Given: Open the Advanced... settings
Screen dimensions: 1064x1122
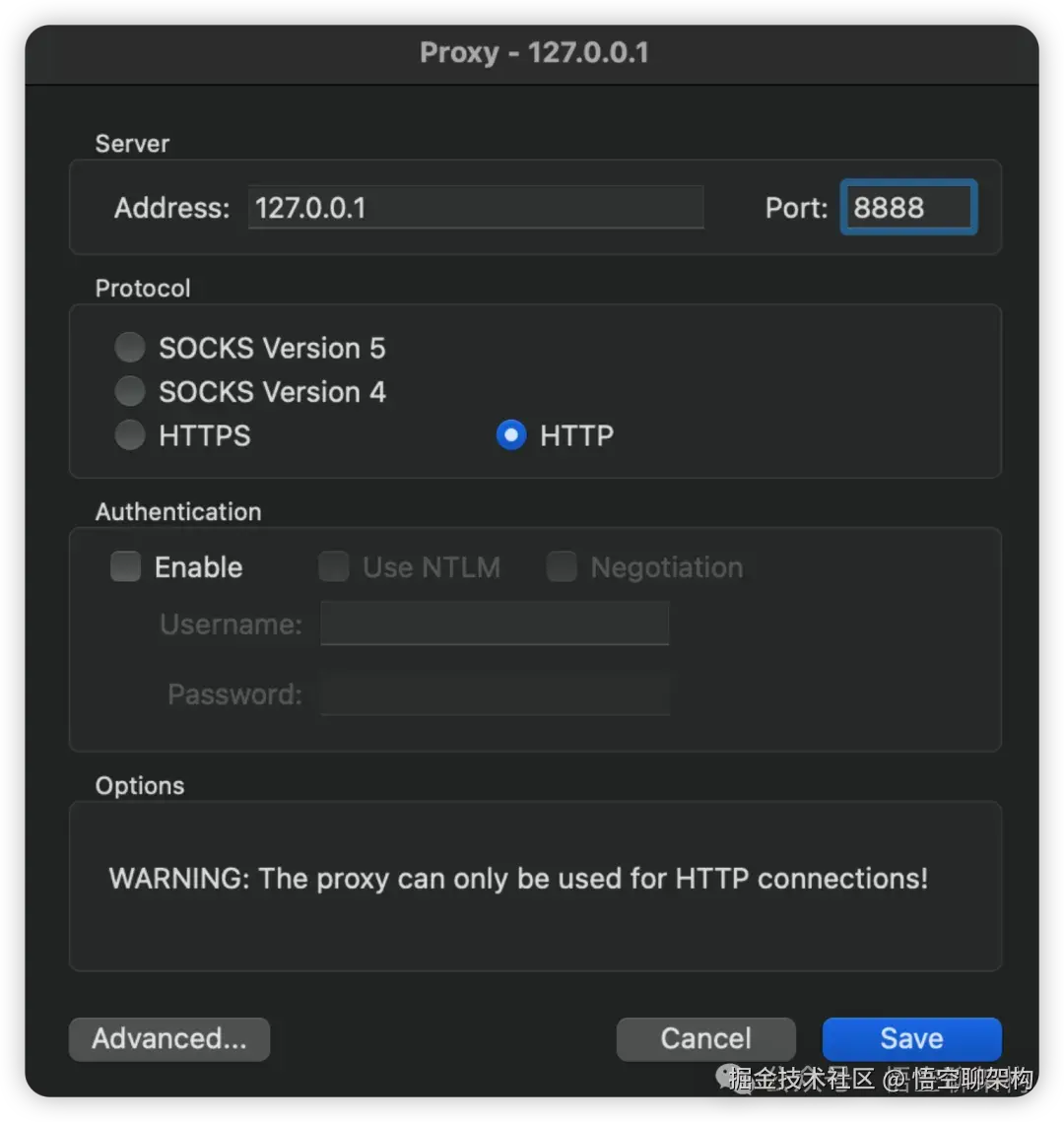Looking at the screenshot, I should (x=169, y=1039).
